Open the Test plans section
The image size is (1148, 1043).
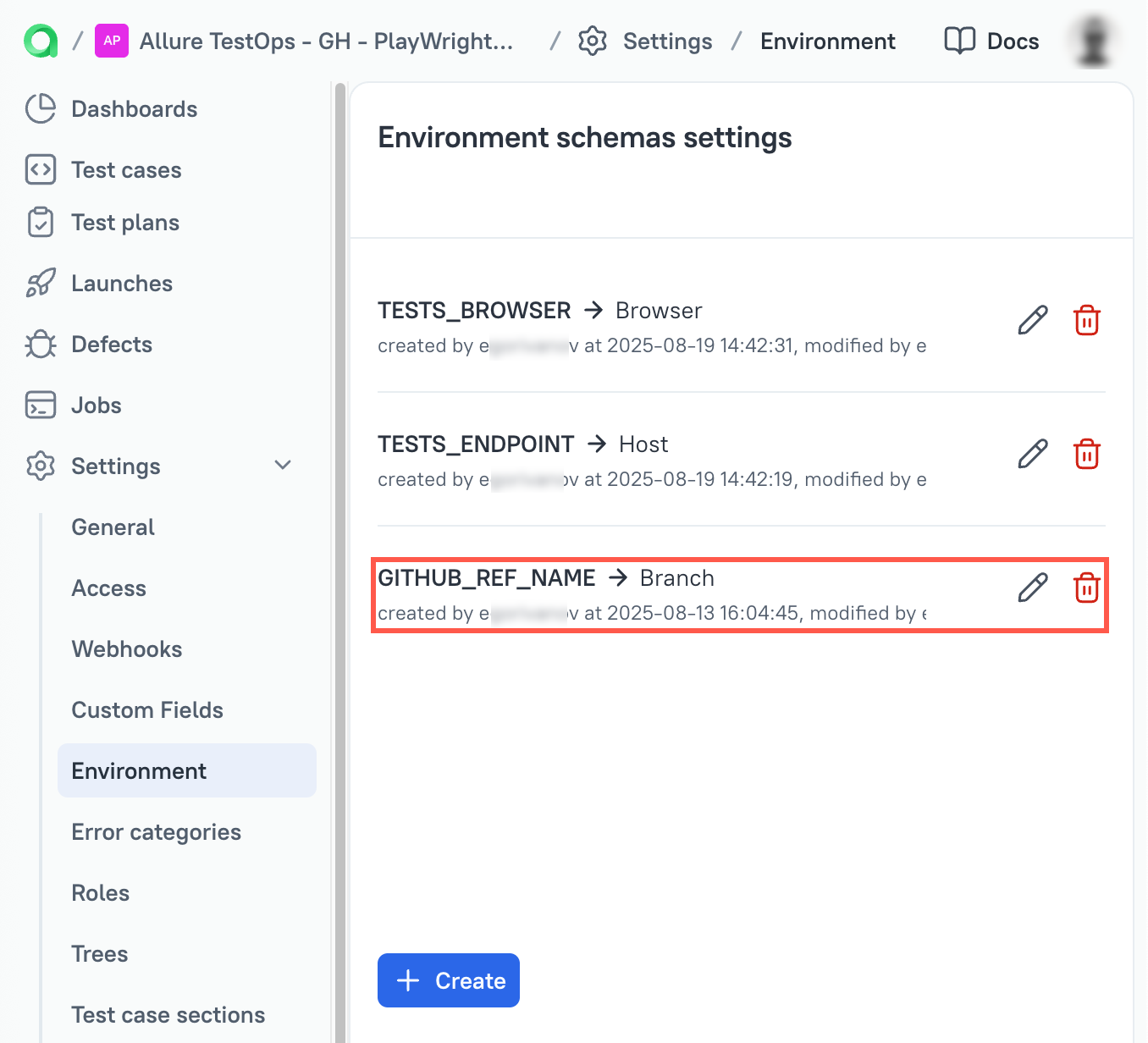click(x=124, y=222)
